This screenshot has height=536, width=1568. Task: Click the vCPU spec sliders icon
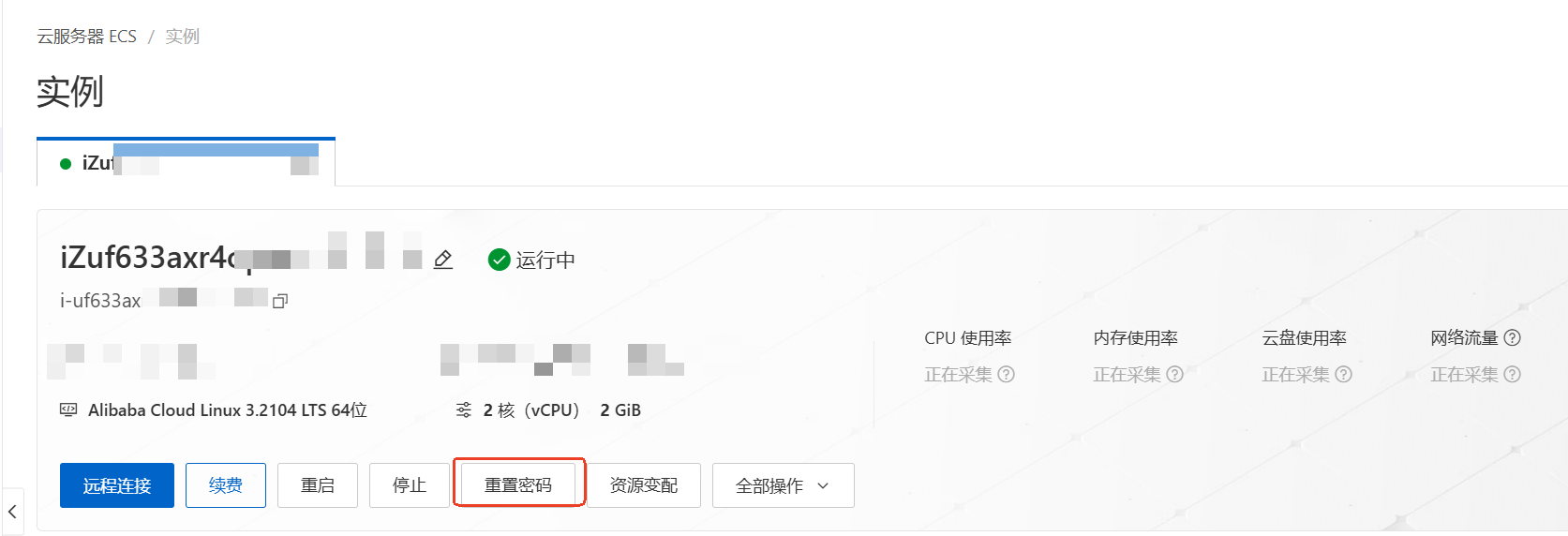pos(464,409)
